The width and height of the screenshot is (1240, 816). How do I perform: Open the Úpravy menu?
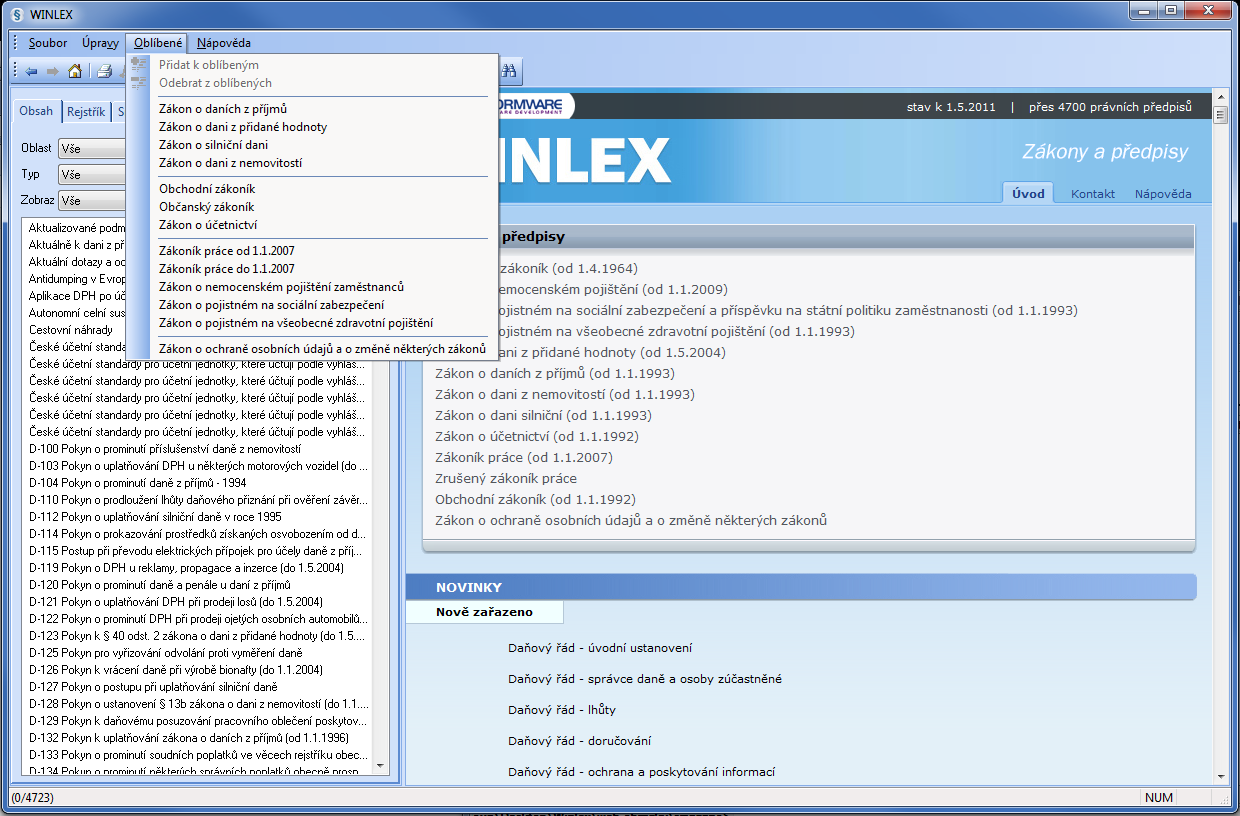pos(100,43)
